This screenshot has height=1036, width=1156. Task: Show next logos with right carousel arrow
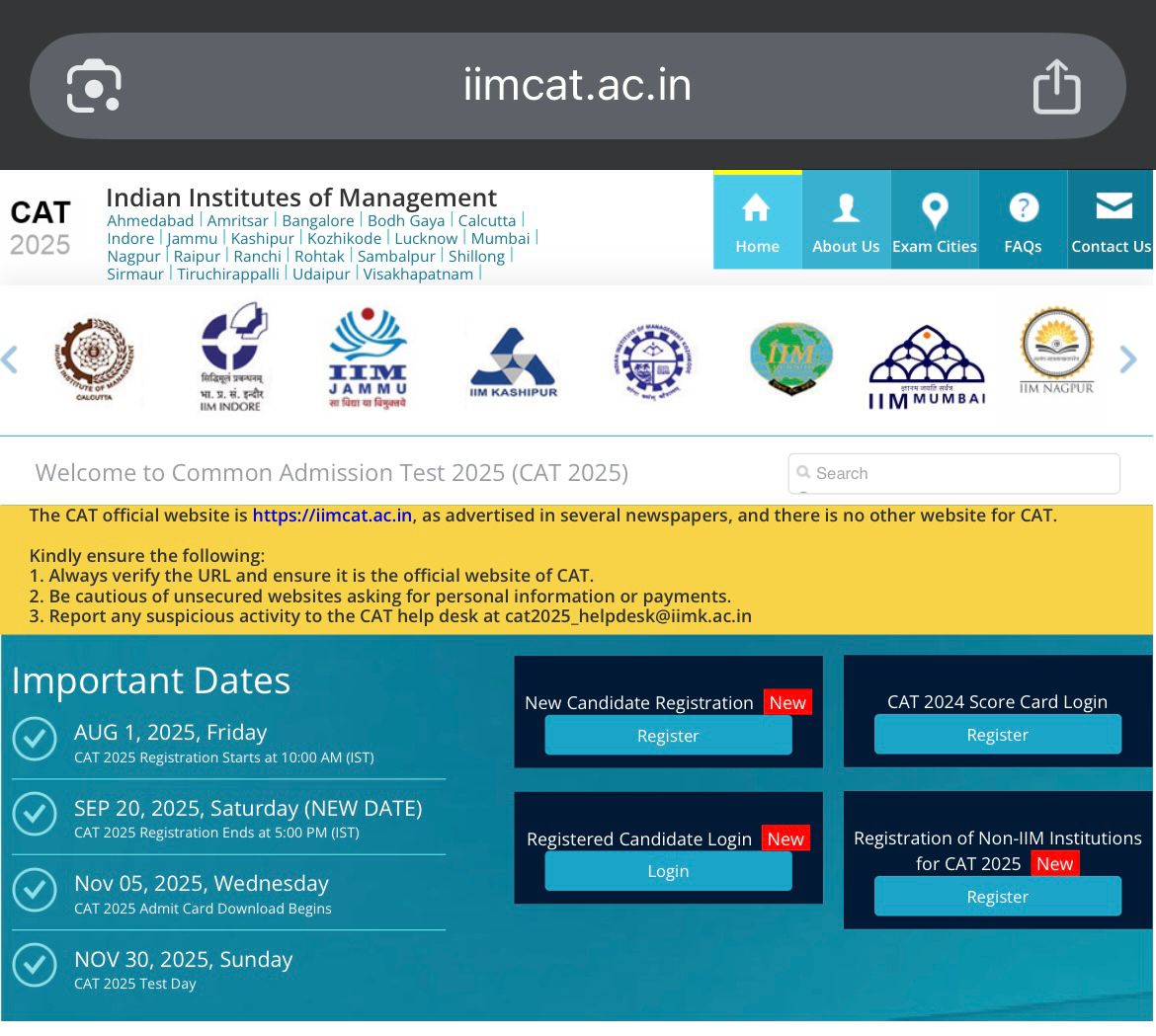point(1128,359)
